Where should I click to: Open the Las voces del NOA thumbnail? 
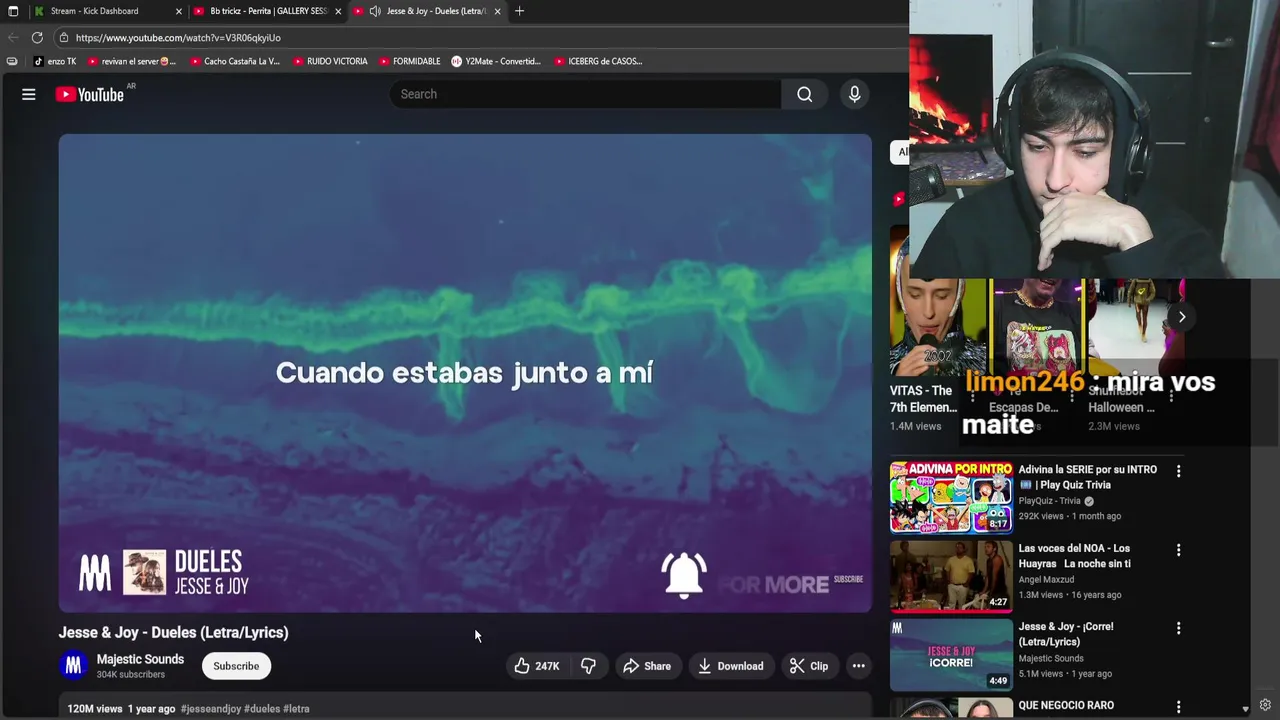click(x=951, y=576)
